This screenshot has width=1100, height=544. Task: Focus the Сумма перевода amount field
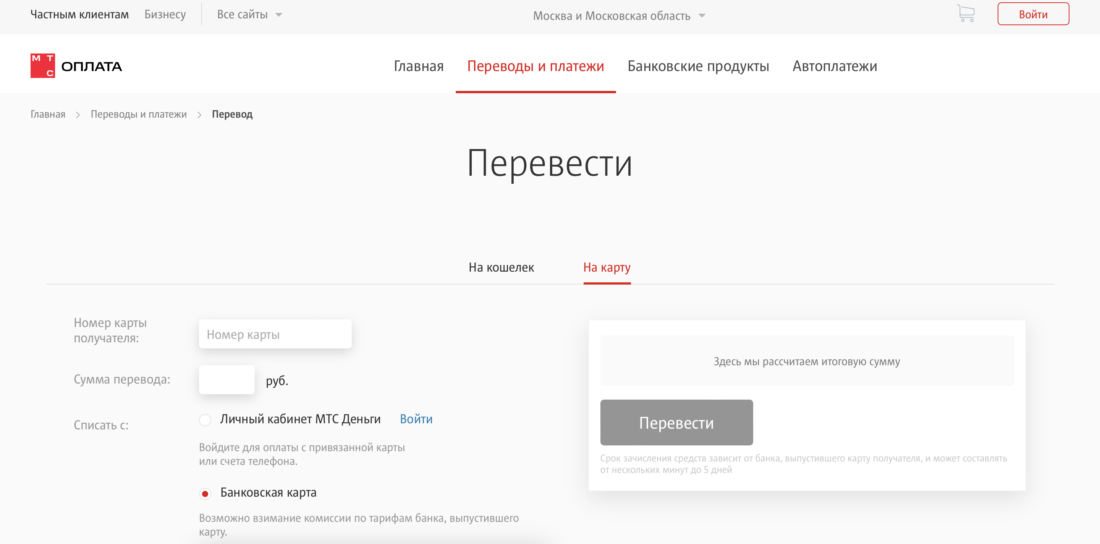coord(227,380)
